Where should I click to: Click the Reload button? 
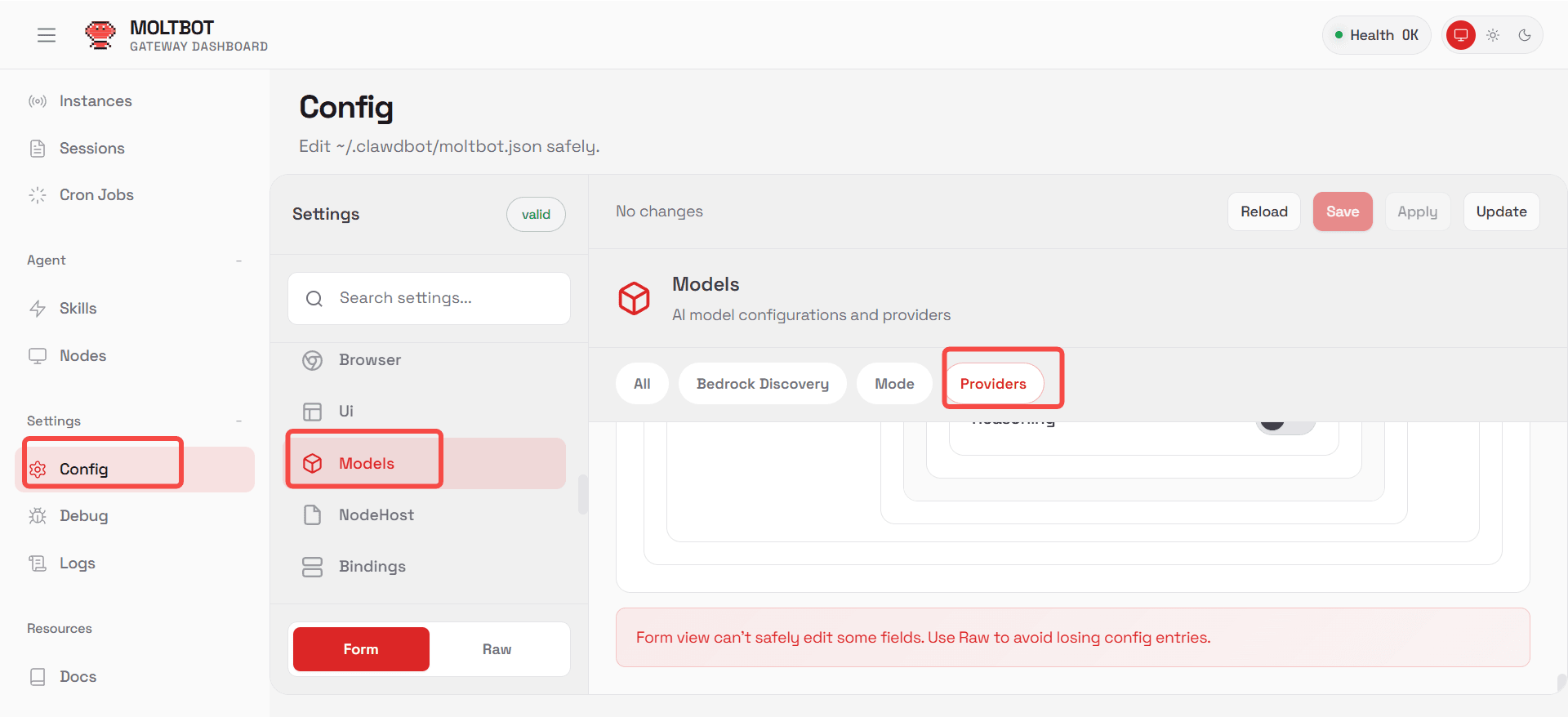[1263, 212]
